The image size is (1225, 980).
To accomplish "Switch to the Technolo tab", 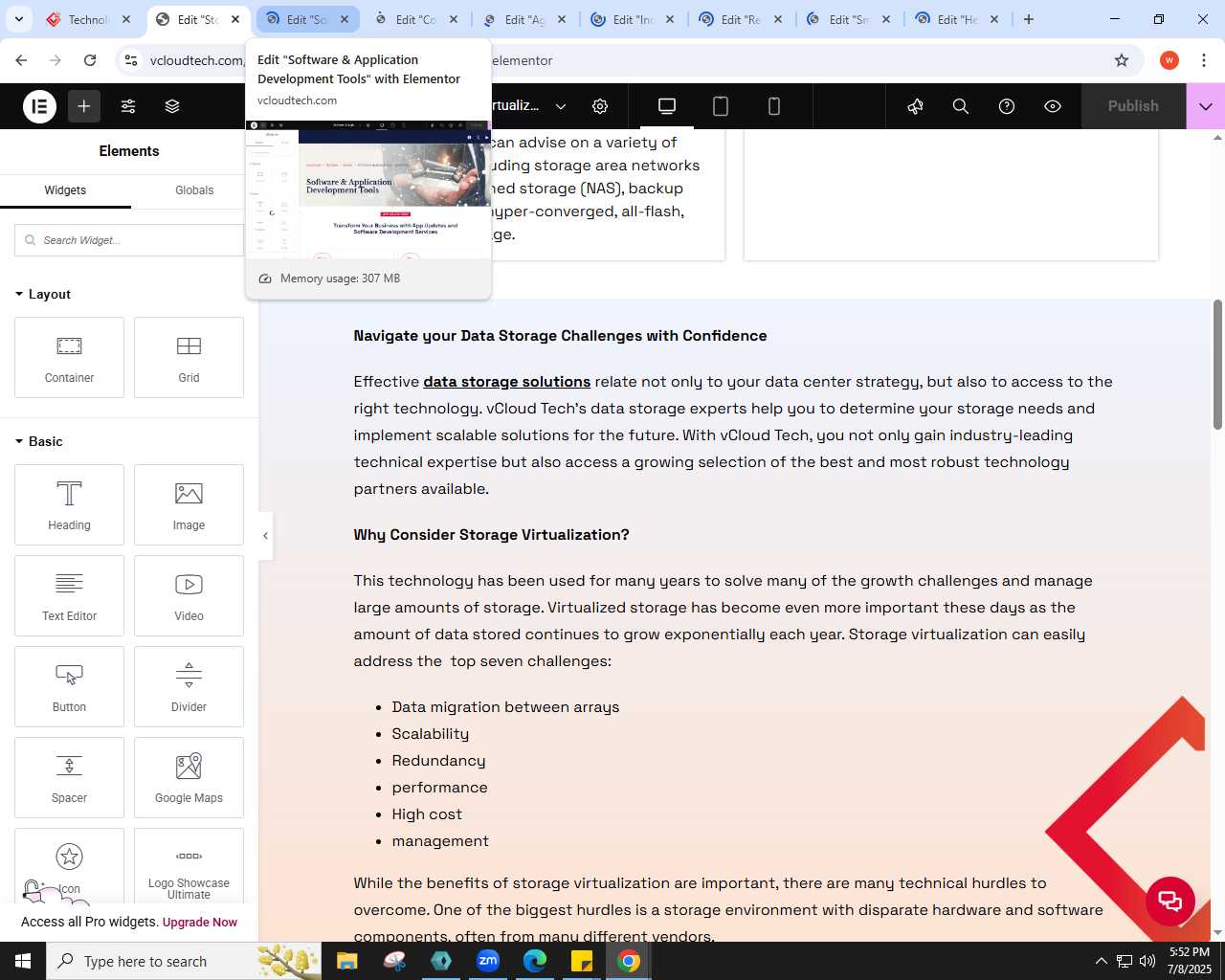I will 87,19.
